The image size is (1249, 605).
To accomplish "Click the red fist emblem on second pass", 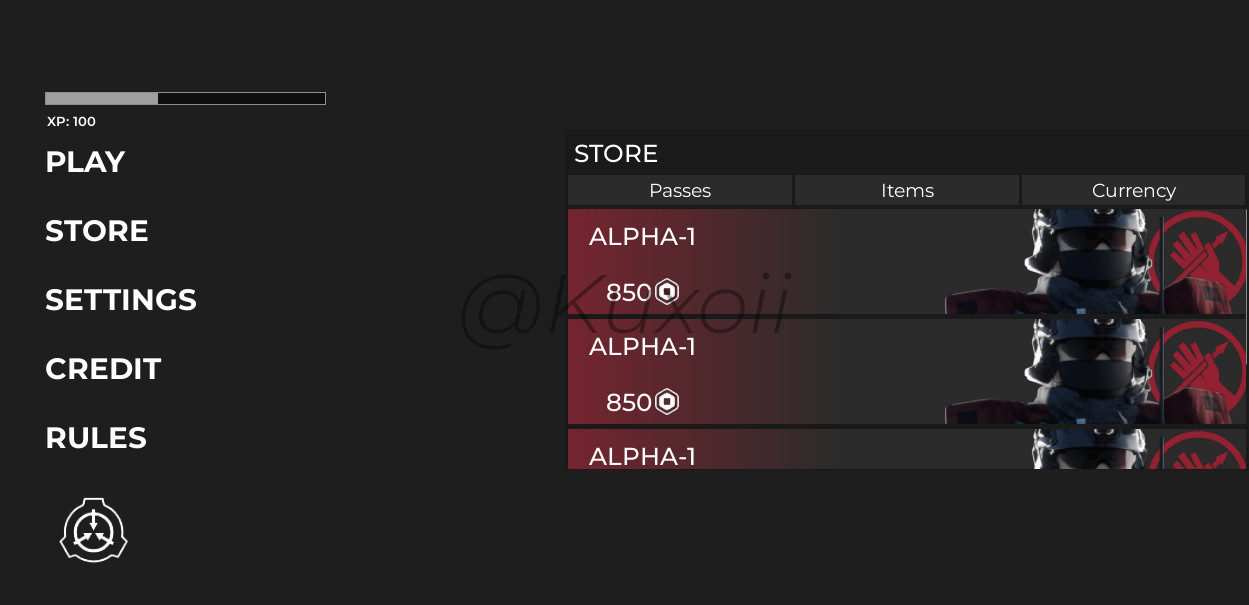I will (1197, 372).
